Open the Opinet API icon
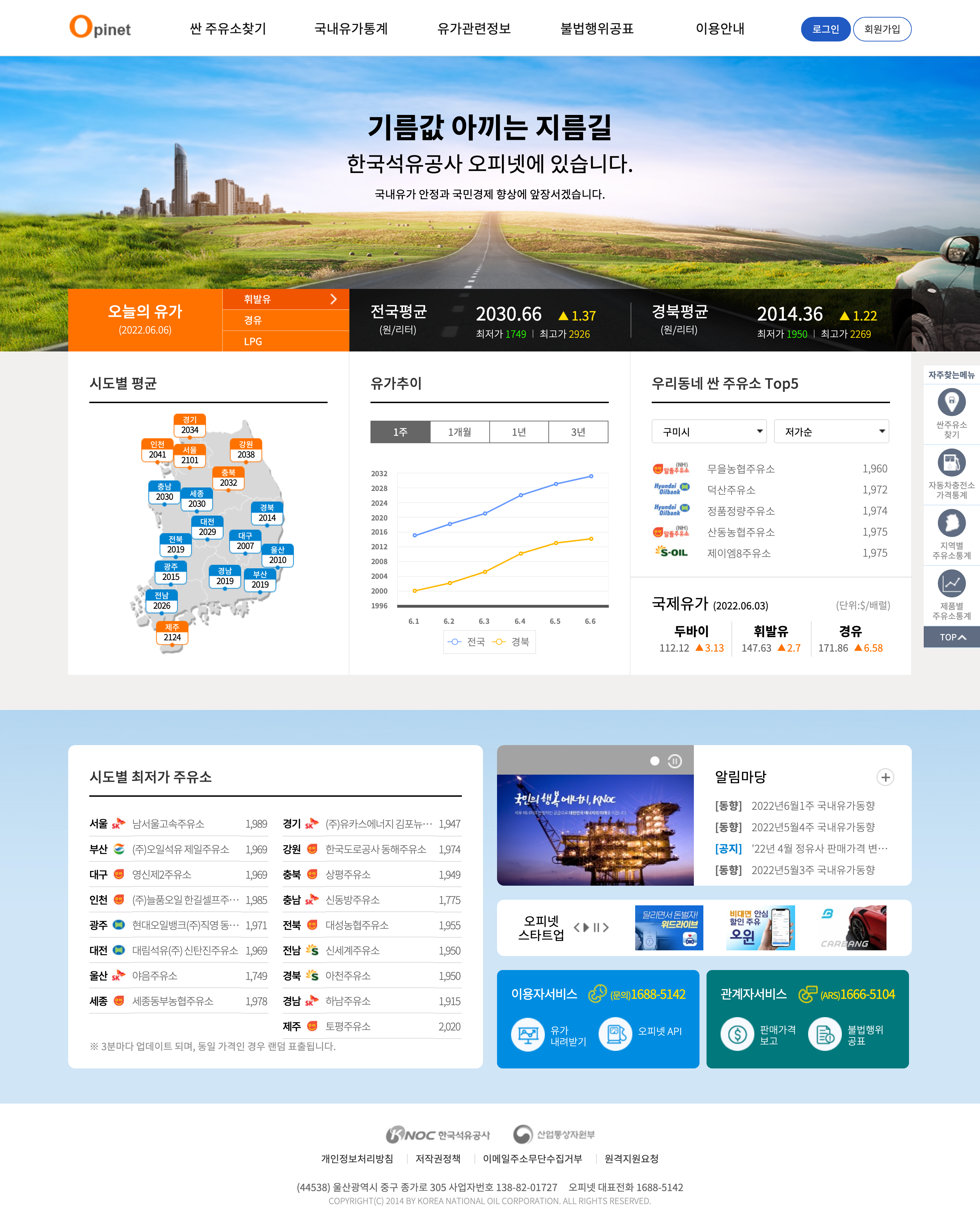Viewport: 980px width, 1228px height. (x=615, y=1033)
